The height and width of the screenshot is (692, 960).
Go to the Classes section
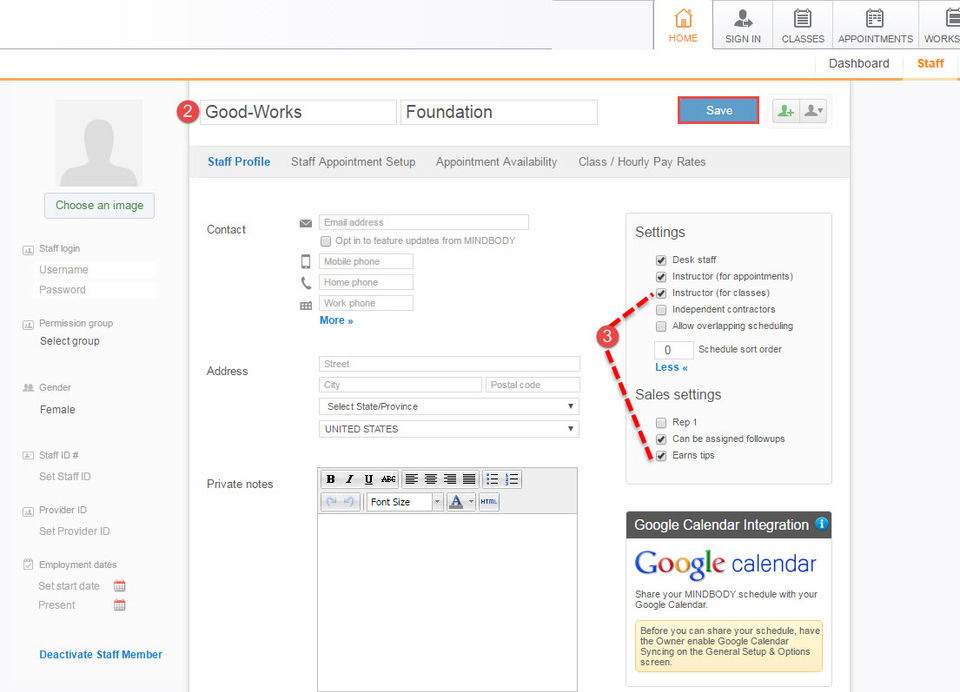[x=803, y=26]
